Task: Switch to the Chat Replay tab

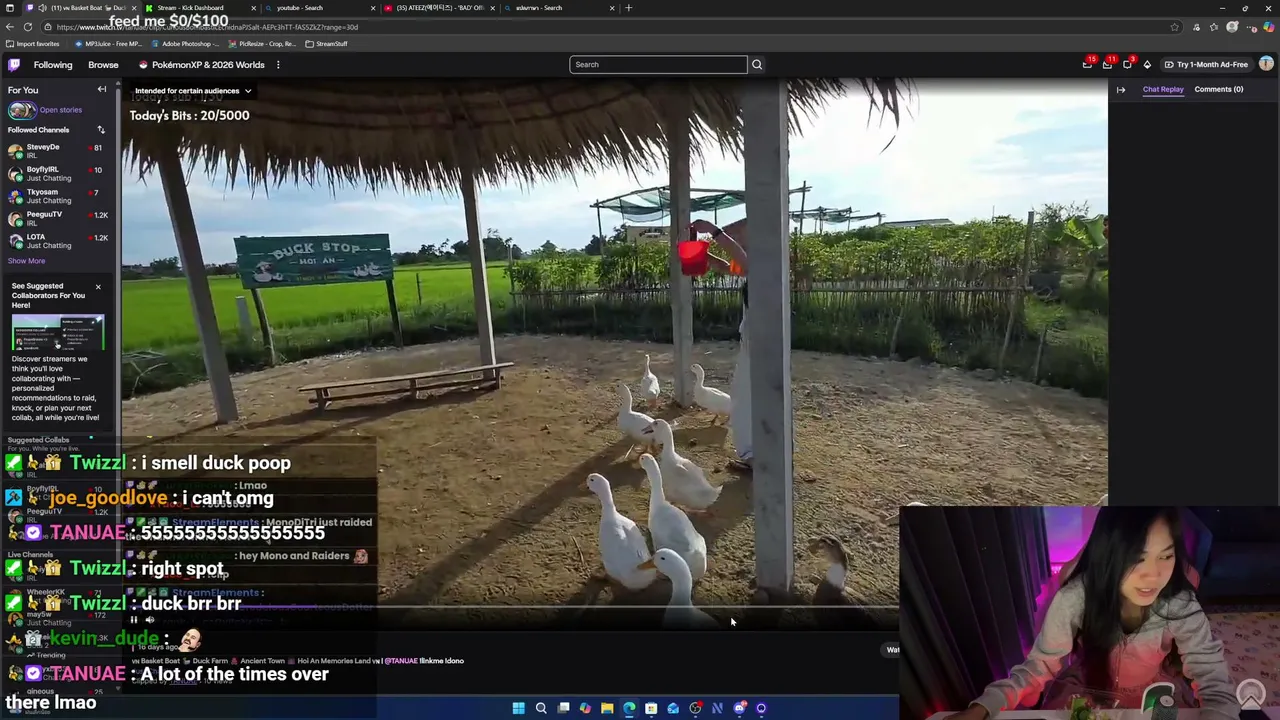Action: tap(1163, 90)
